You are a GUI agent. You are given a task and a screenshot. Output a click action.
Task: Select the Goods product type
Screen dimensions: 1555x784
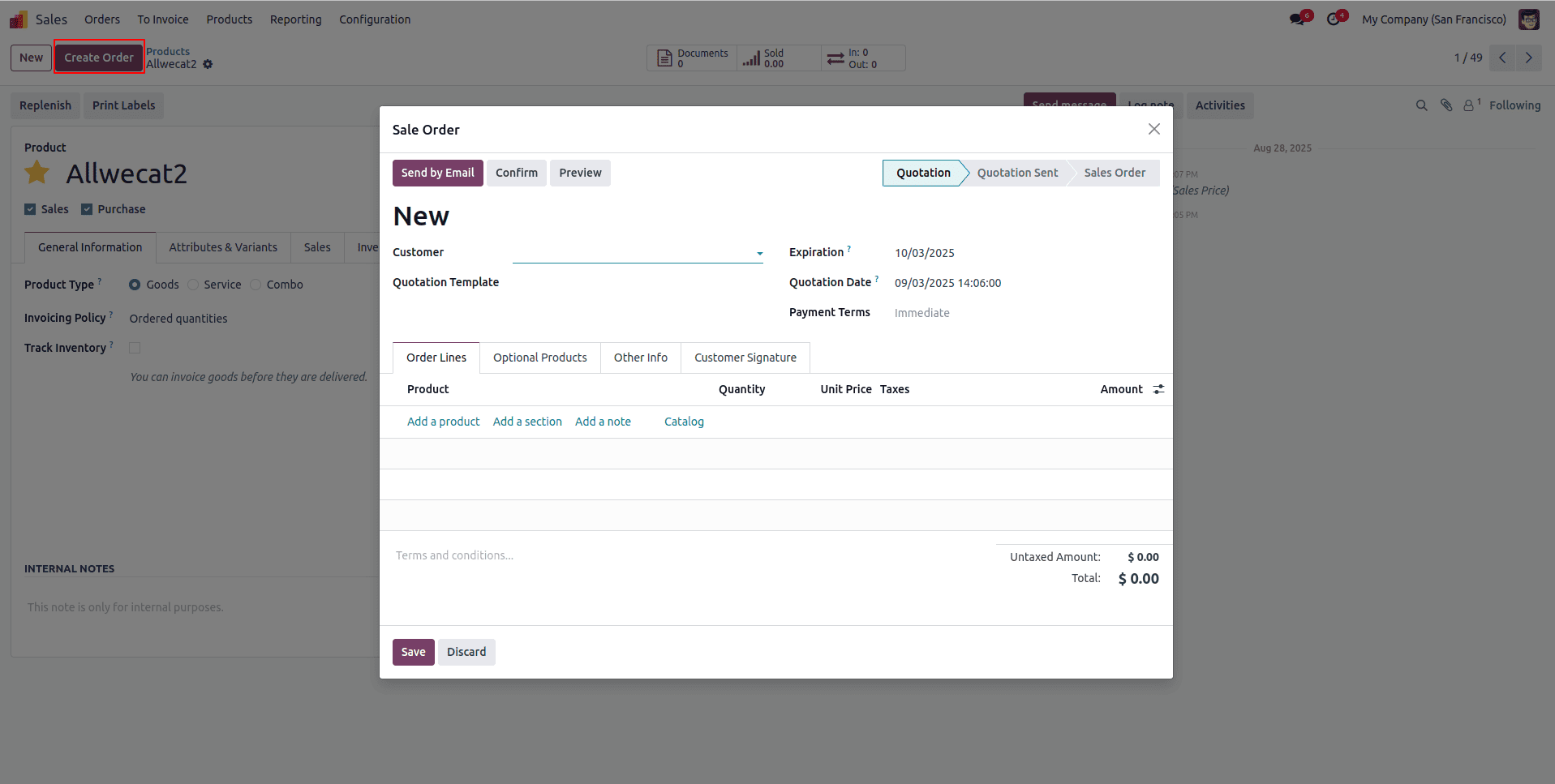pos(135,285)
